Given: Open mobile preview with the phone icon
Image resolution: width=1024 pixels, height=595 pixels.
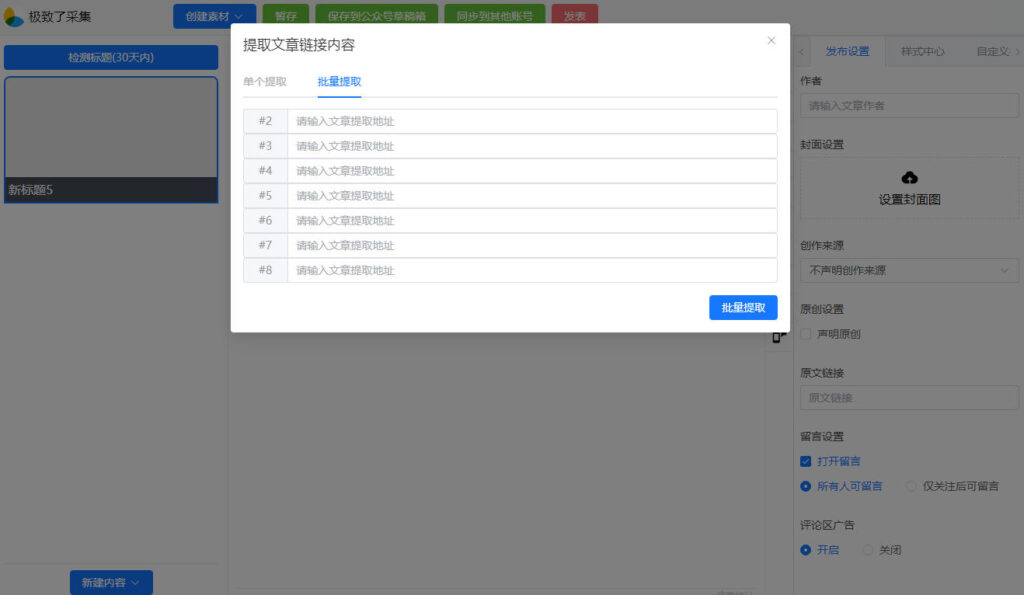Looking at the screenshot, I should 777,337.
